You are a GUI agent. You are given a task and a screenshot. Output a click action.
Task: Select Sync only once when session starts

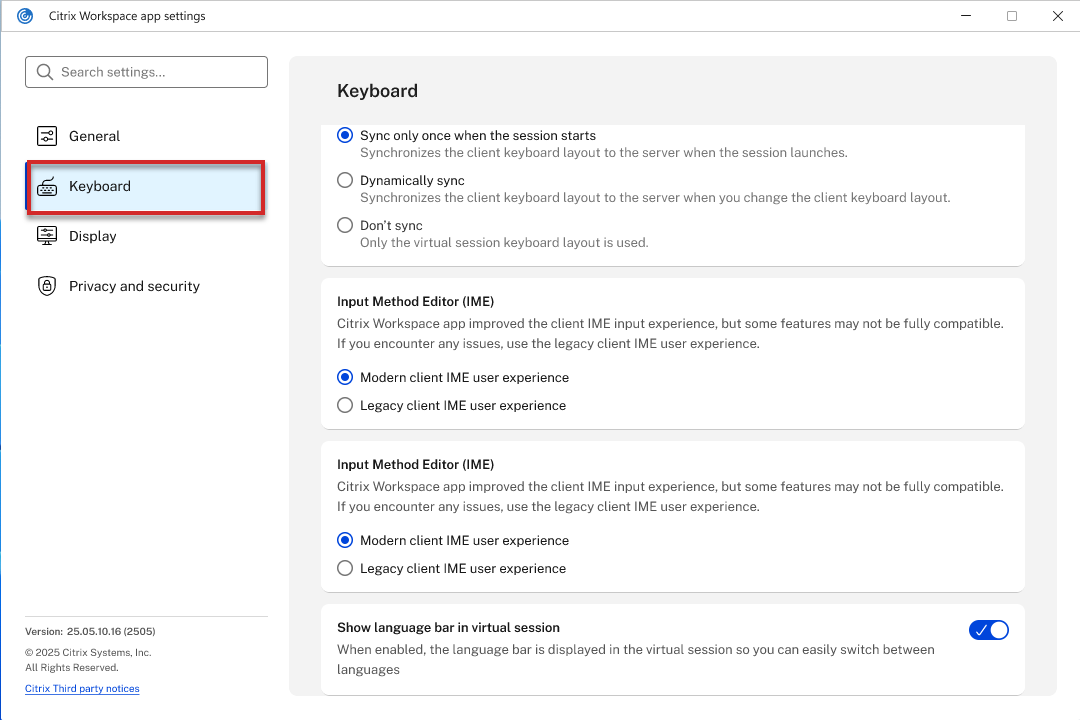click(x=345, y=135)
